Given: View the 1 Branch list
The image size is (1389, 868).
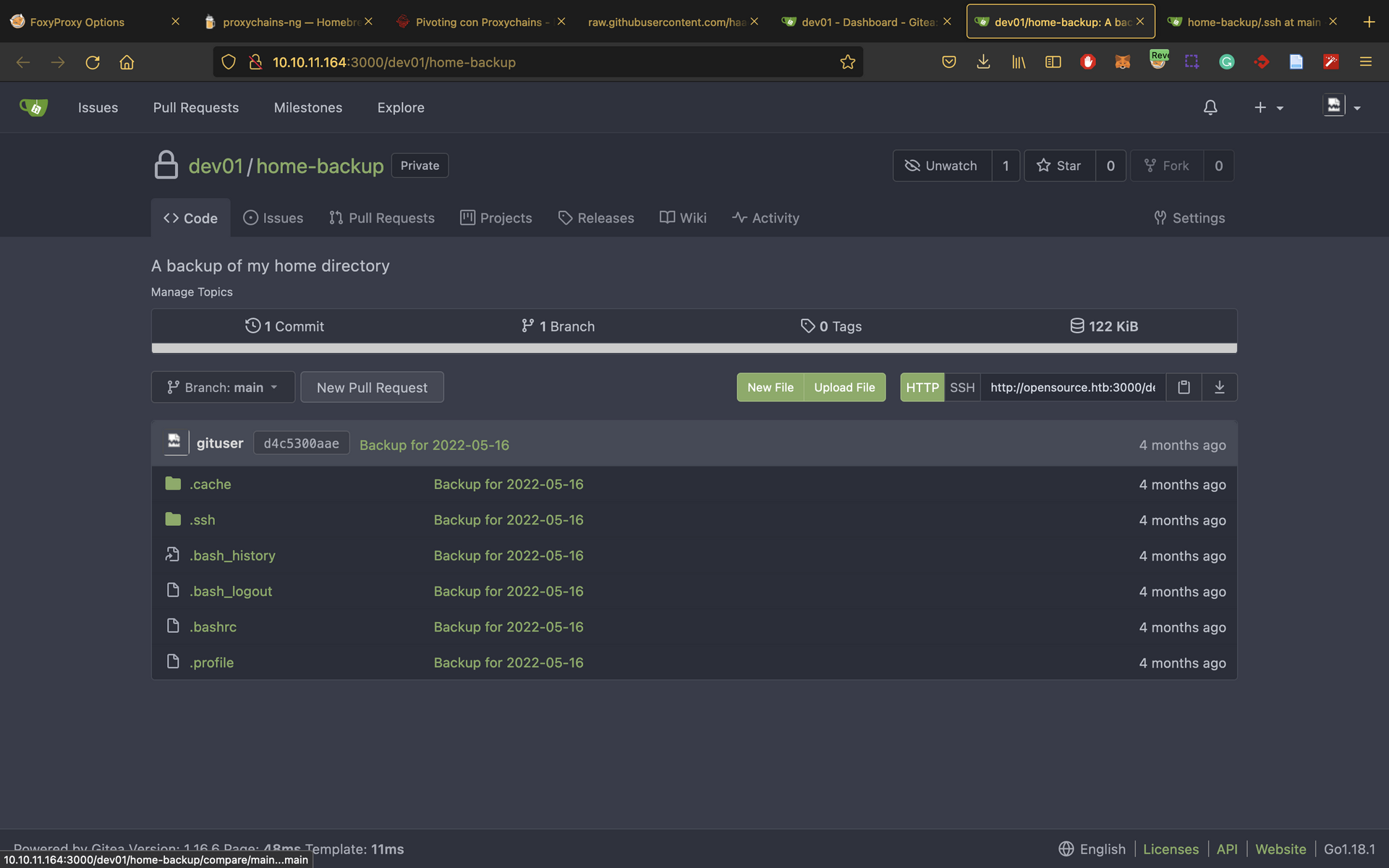Looking at the screenshot, I should (x=558, y=326).
